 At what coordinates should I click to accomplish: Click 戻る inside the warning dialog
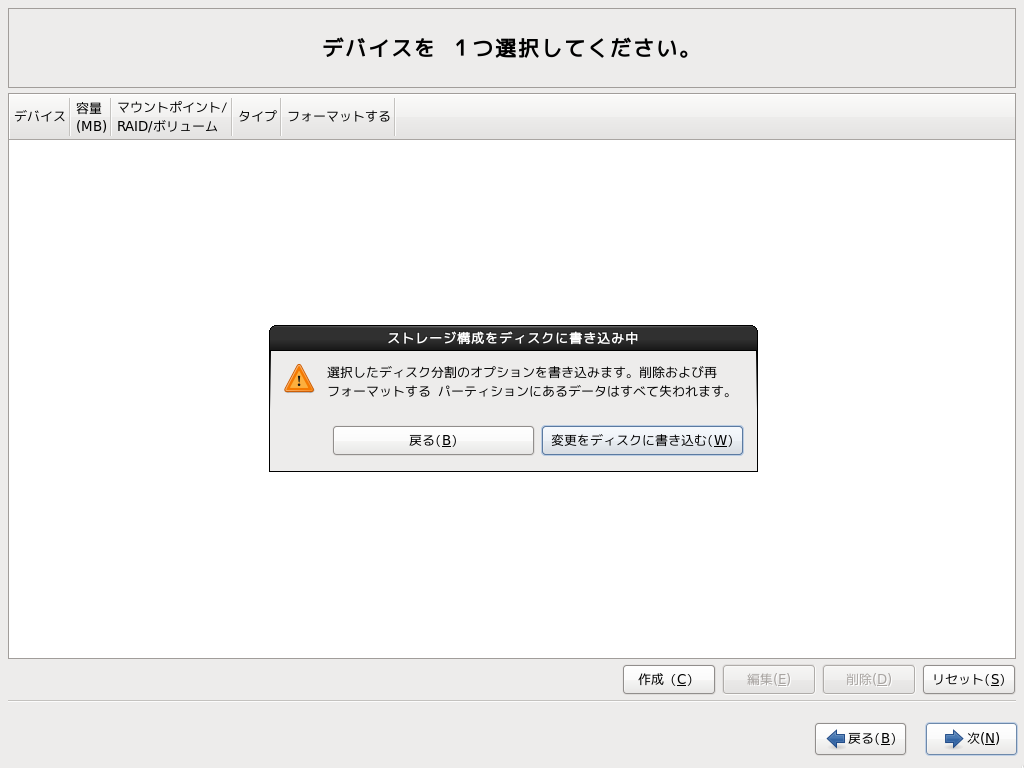[x=433, y=440]
